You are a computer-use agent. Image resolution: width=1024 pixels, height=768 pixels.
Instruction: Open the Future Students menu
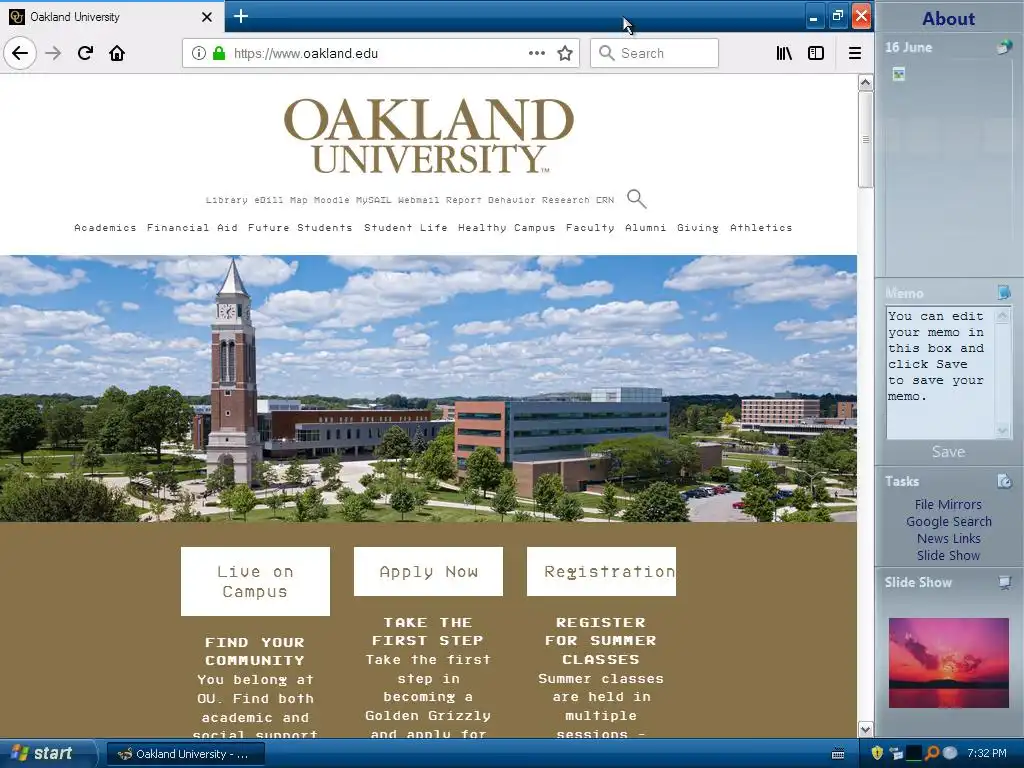pos(300,227)
